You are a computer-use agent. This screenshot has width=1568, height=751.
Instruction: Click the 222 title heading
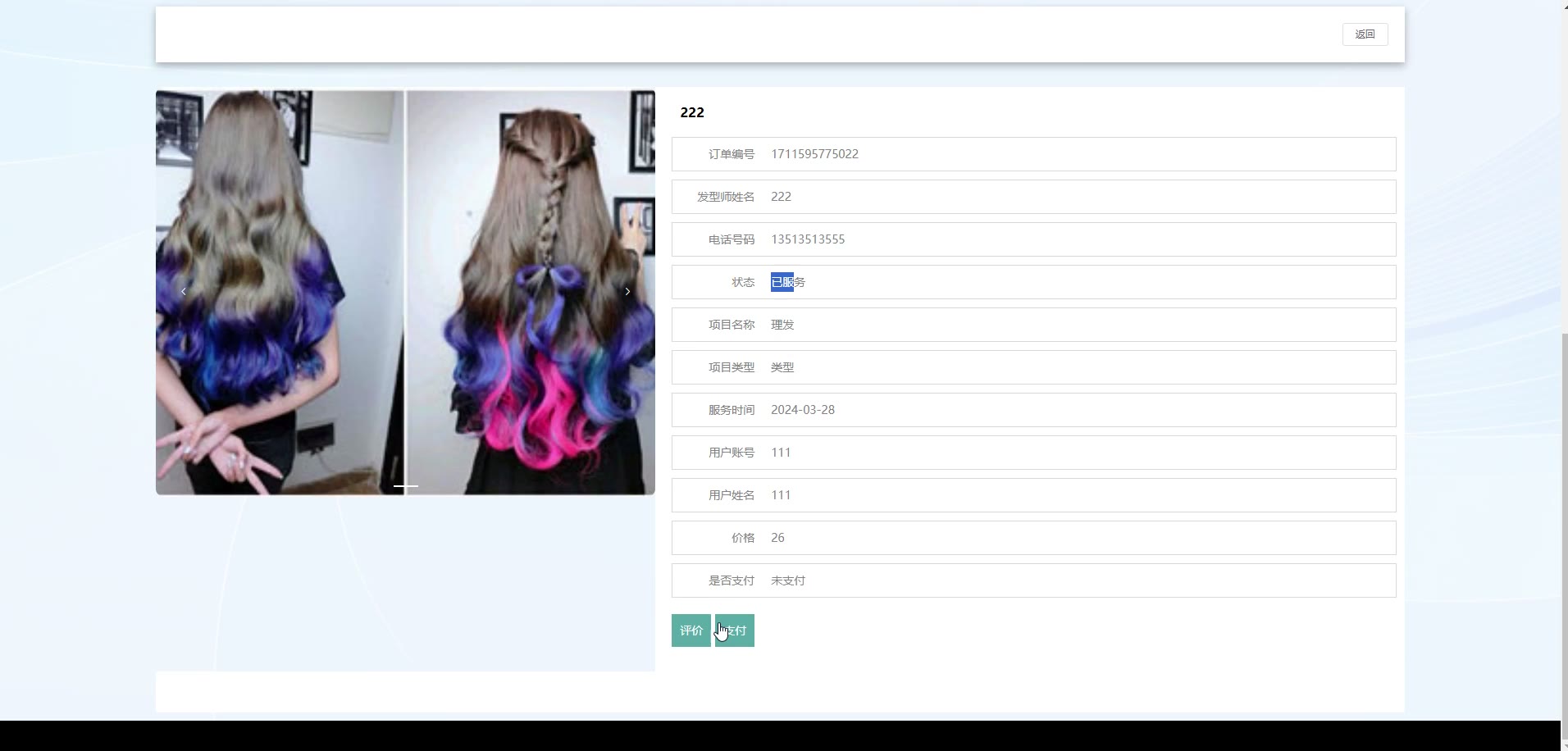(692, 112)
